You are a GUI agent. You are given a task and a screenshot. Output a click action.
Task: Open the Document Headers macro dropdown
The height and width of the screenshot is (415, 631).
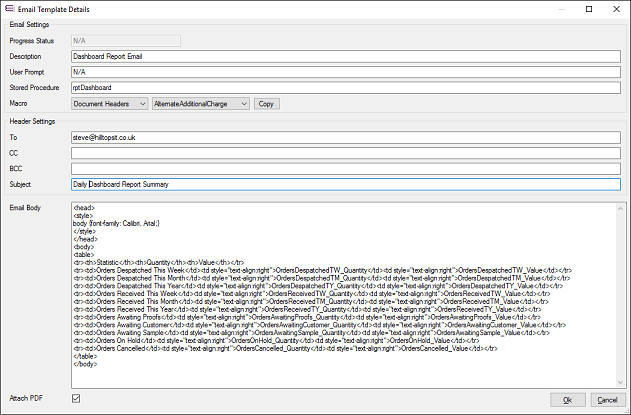pyautogui.click(x=109, y=103)
